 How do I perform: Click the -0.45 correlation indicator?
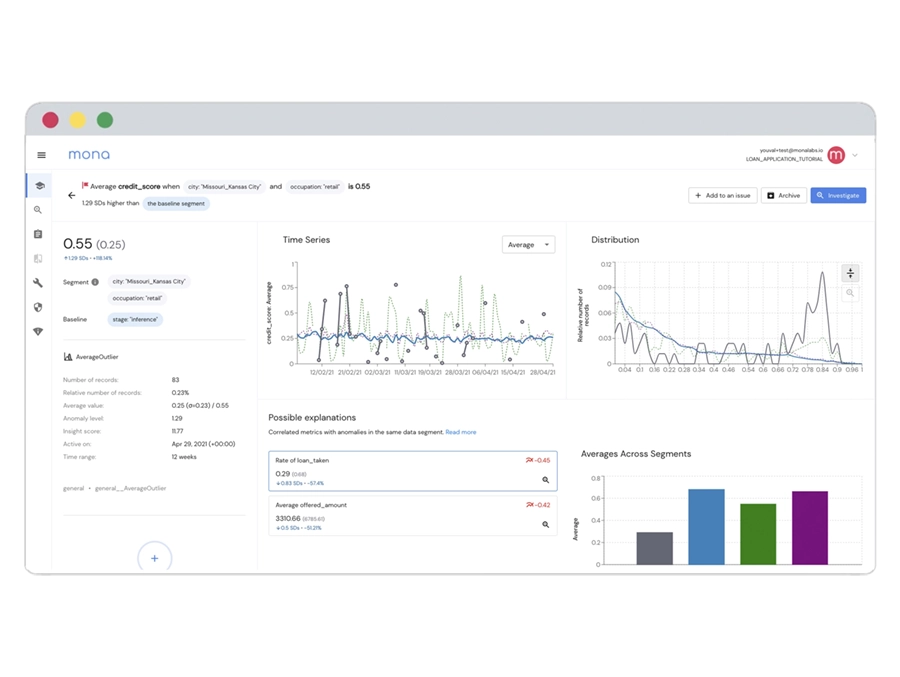click(x=538, y=460)
